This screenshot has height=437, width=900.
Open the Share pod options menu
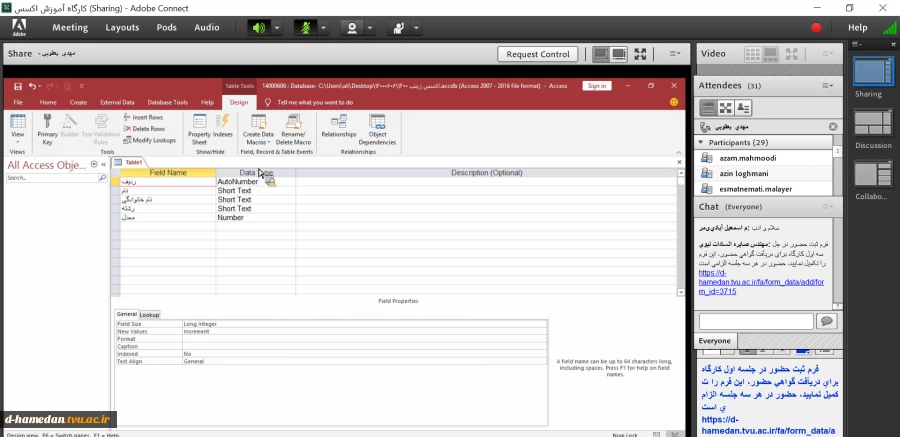point(675,53)
